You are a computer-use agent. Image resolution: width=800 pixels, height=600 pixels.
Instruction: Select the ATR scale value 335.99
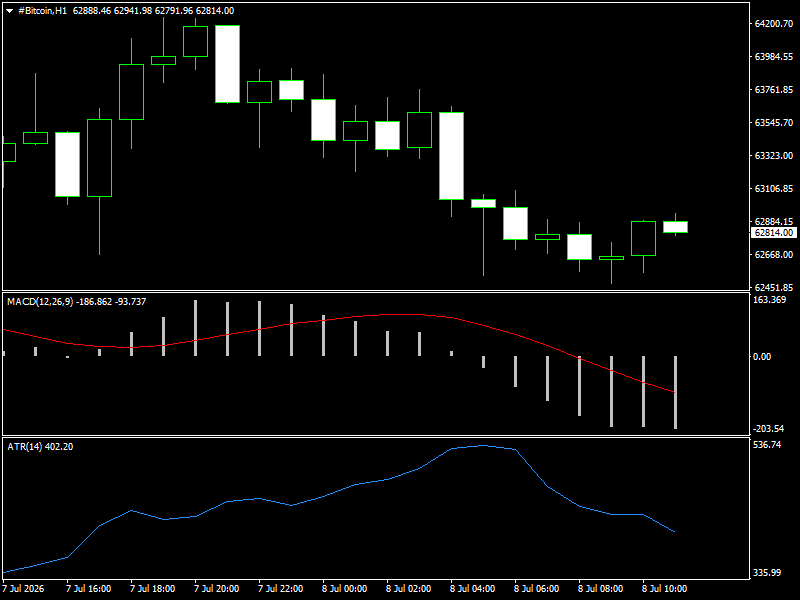(x=767, y=573)
